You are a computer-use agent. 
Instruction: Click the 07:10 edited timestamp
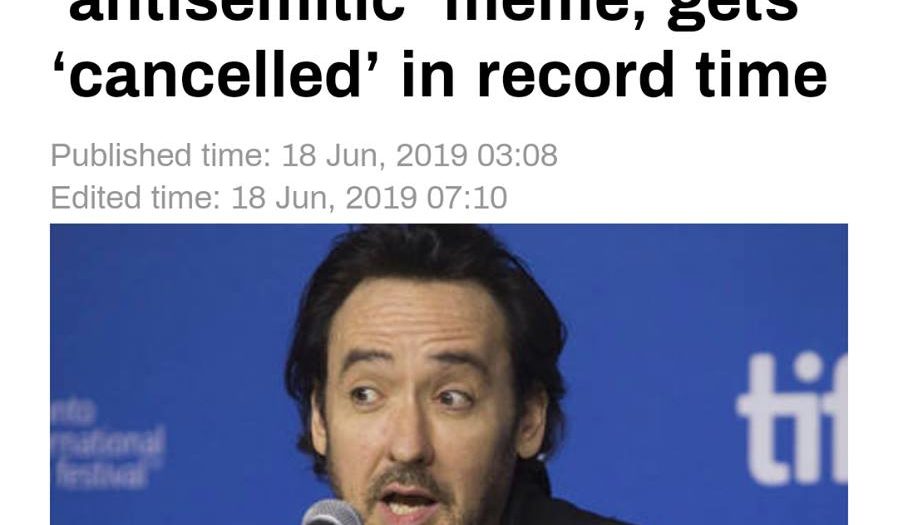(467, 198)
